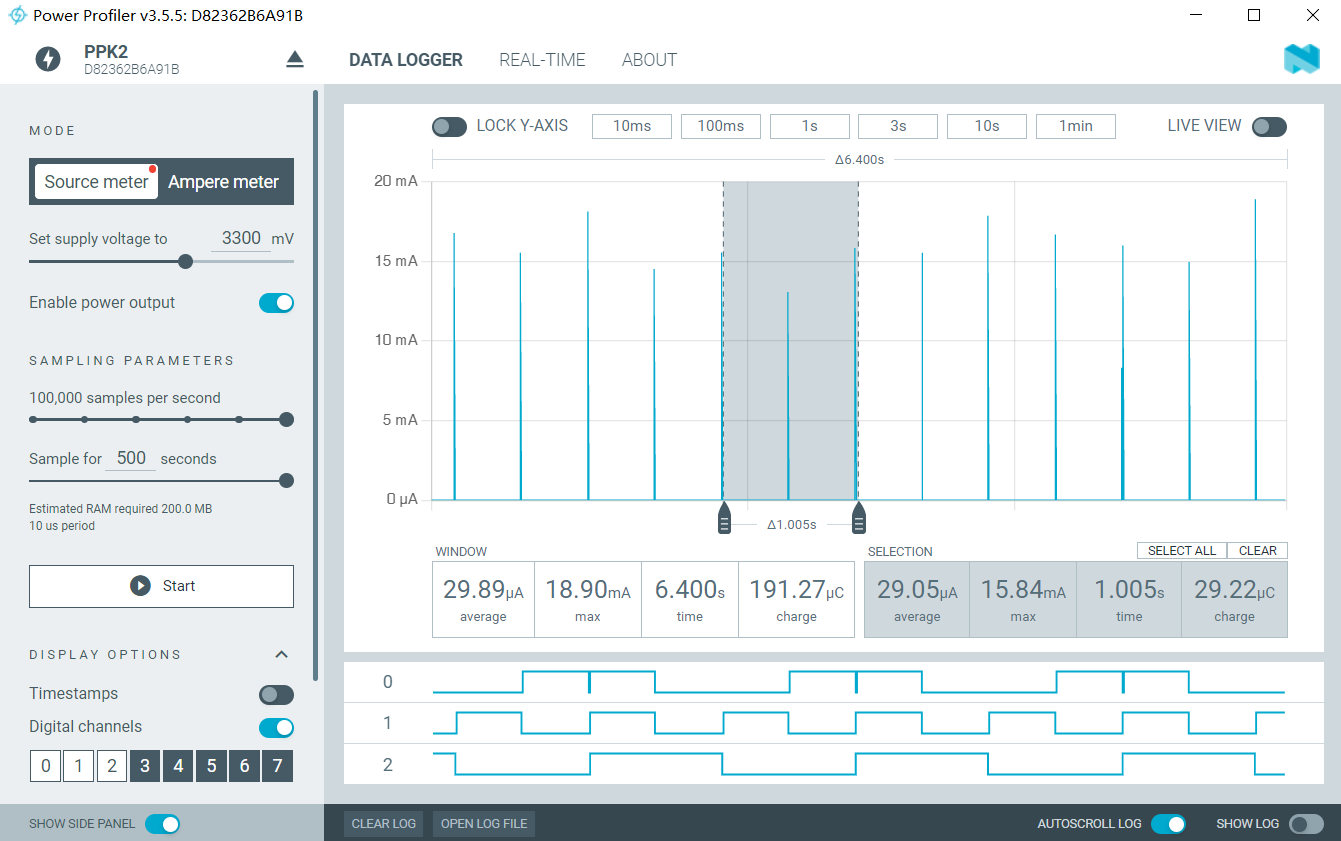Enable digital channel 5 button
Image resolution: width=1341 pixels, height=841 pixels.
211,767
